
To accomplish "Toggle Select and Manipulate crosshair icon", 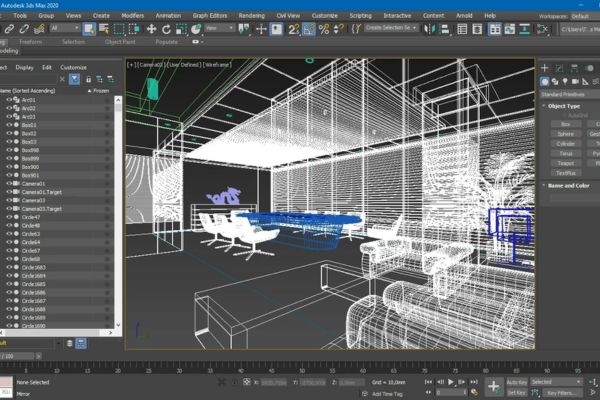I will click(x=261, y=29).
